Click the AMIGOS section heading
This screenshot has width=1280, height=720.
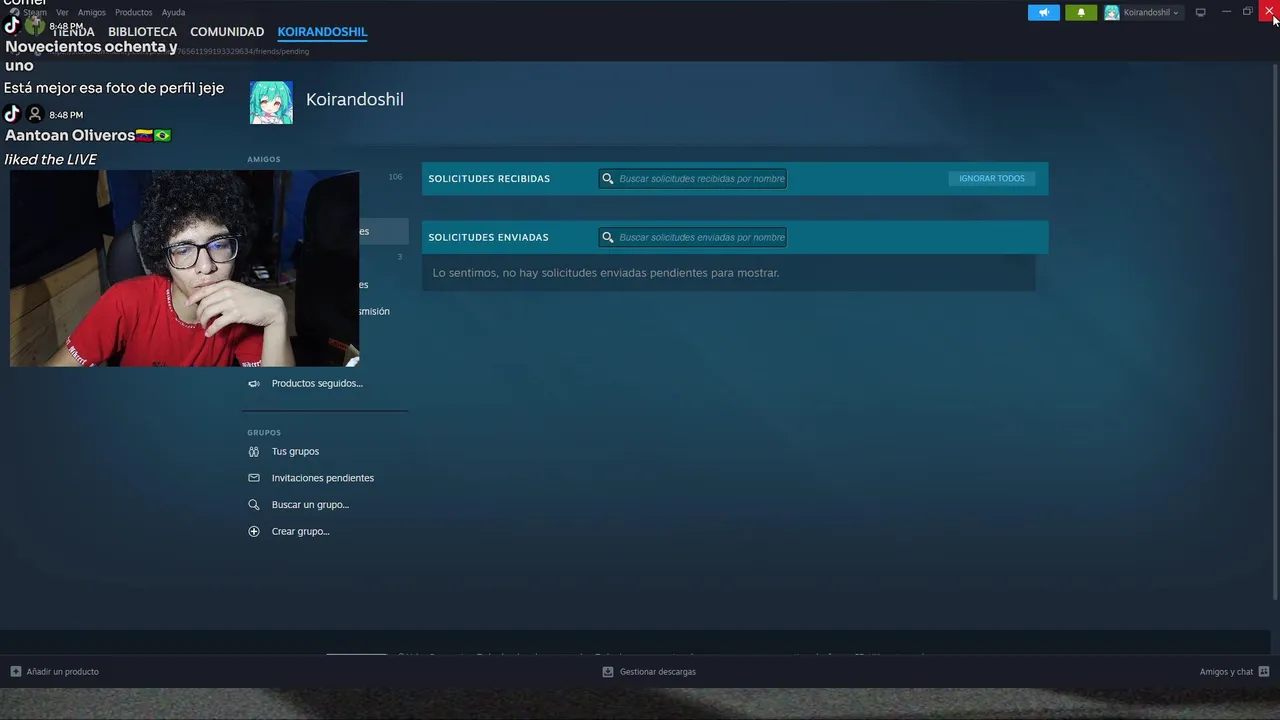coord(264,160)
